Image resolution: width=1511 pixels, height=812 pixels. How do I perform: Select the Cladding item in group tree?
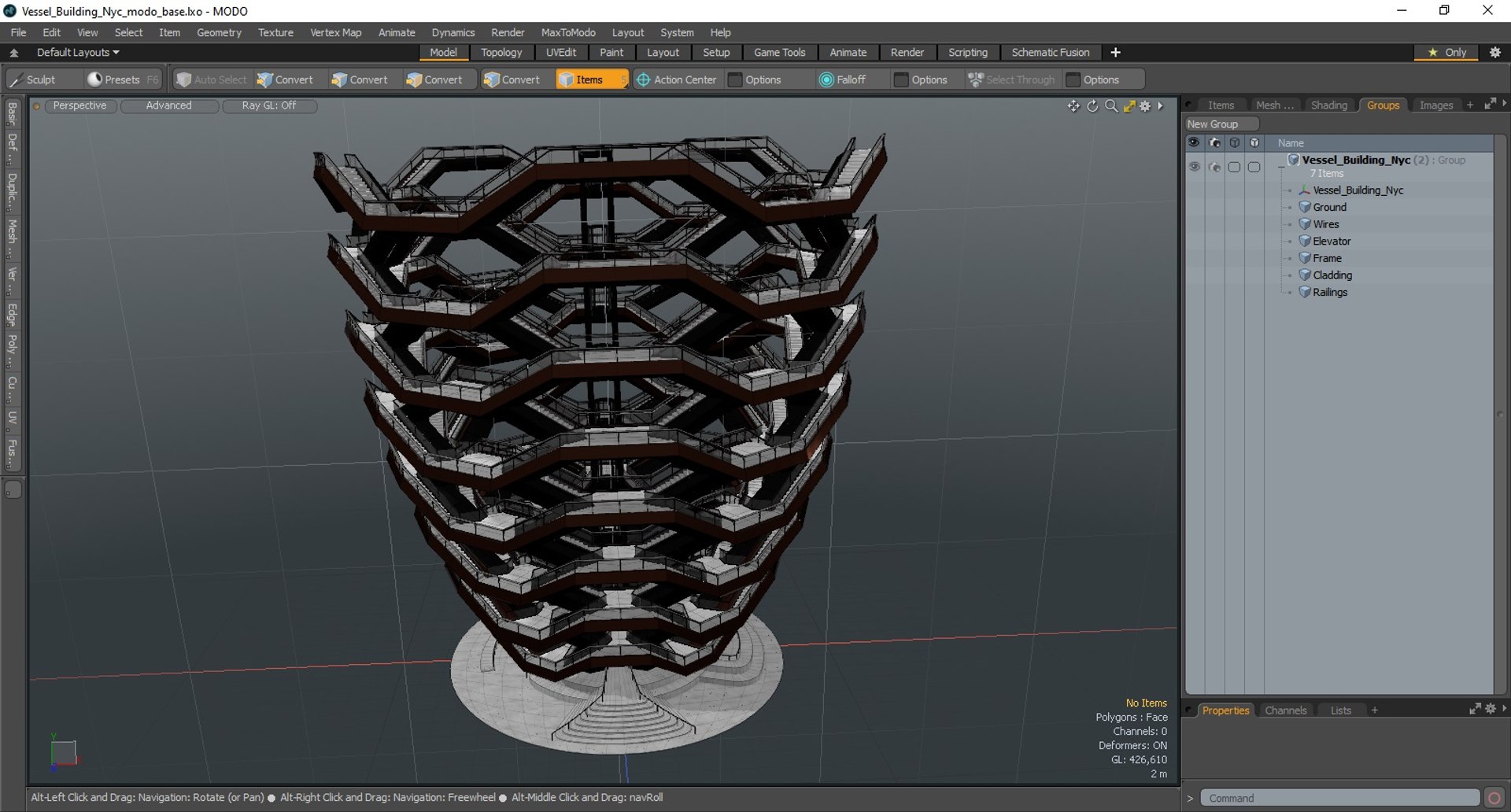(1332, 275)
